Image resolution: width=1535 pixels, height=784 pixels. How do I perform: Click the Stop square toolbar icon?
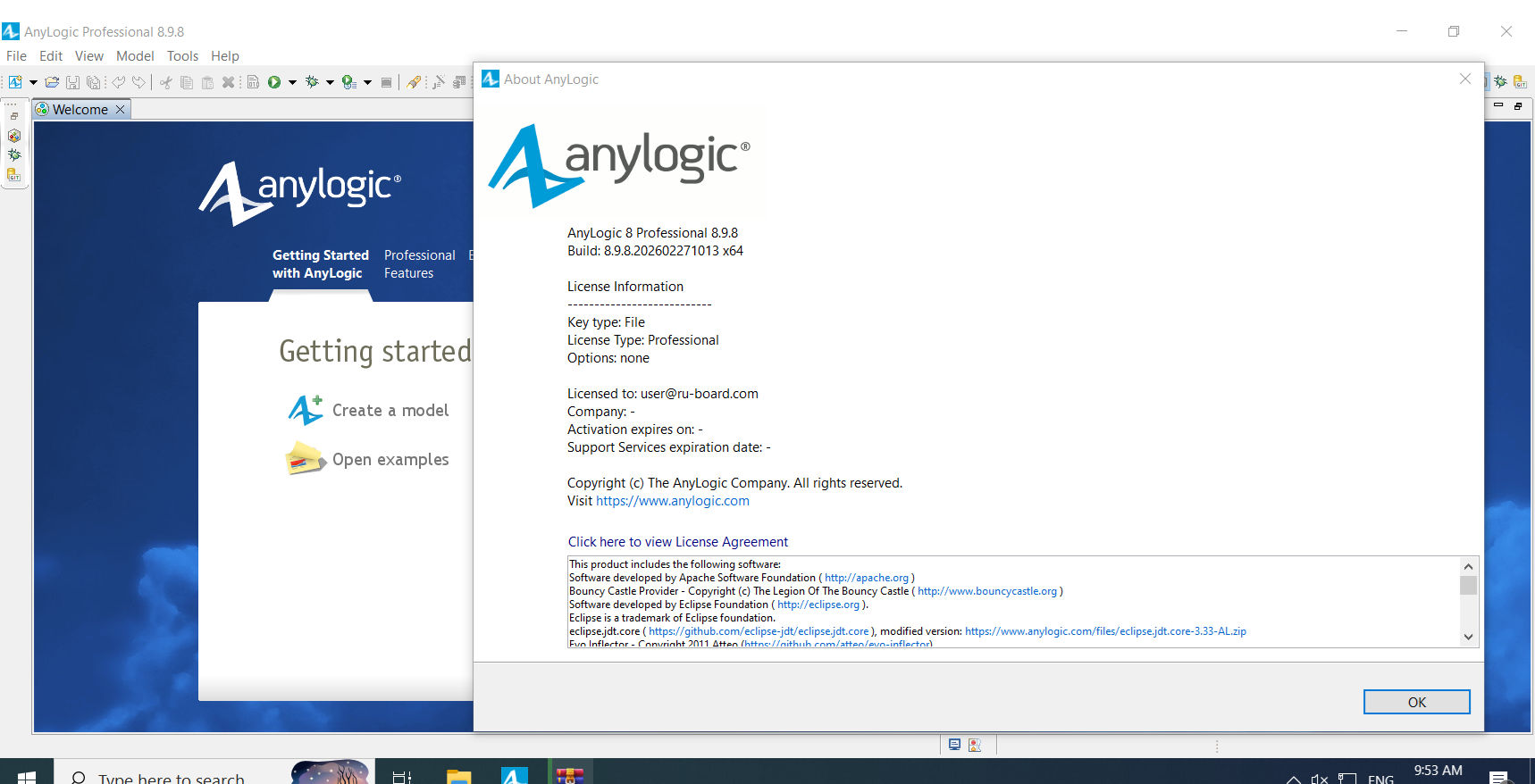(386, 82)
